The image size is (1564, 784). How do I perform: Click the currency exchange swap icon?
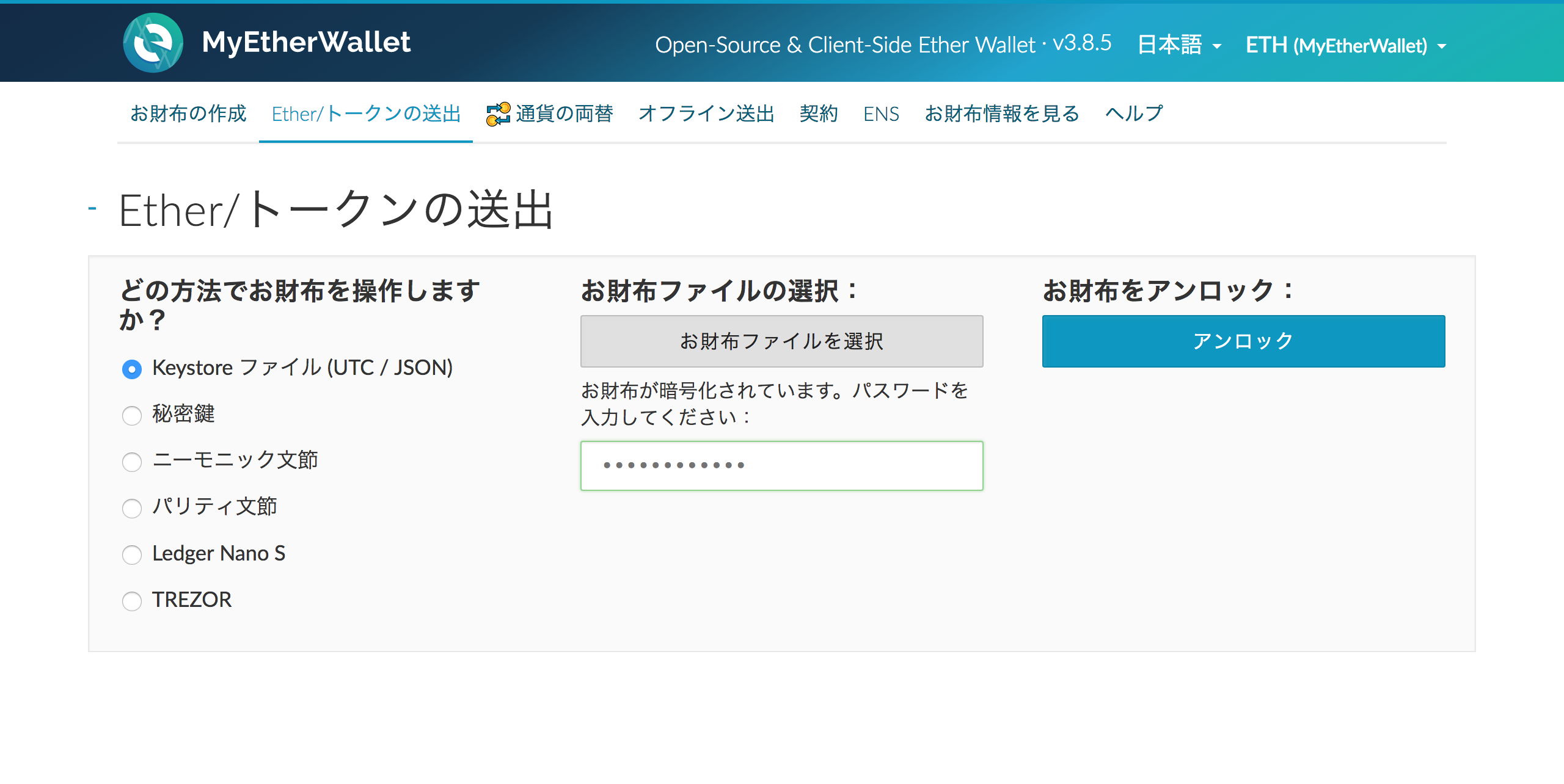[x=498, y=114]
